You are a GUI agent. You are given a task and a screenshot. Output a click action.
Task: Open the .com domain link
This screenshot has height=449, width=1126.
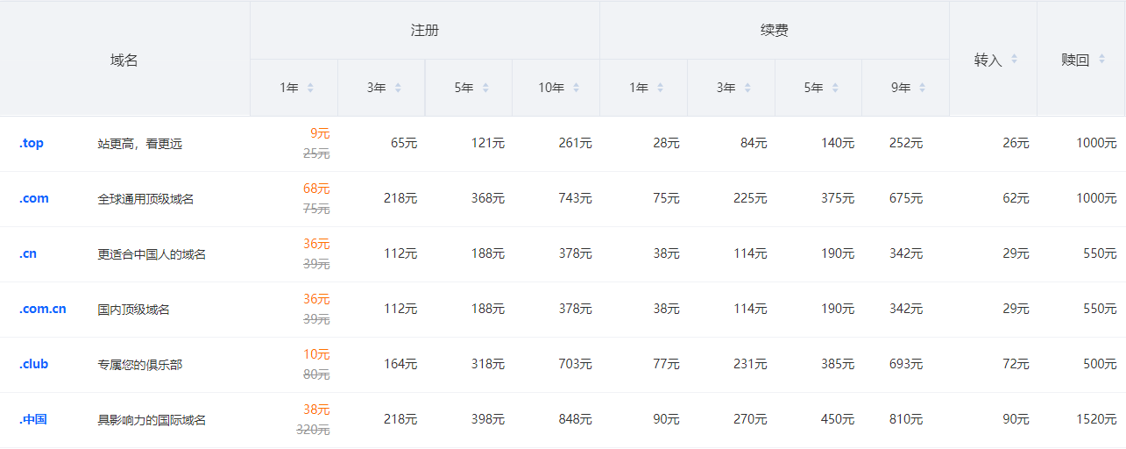click(34, 198)
